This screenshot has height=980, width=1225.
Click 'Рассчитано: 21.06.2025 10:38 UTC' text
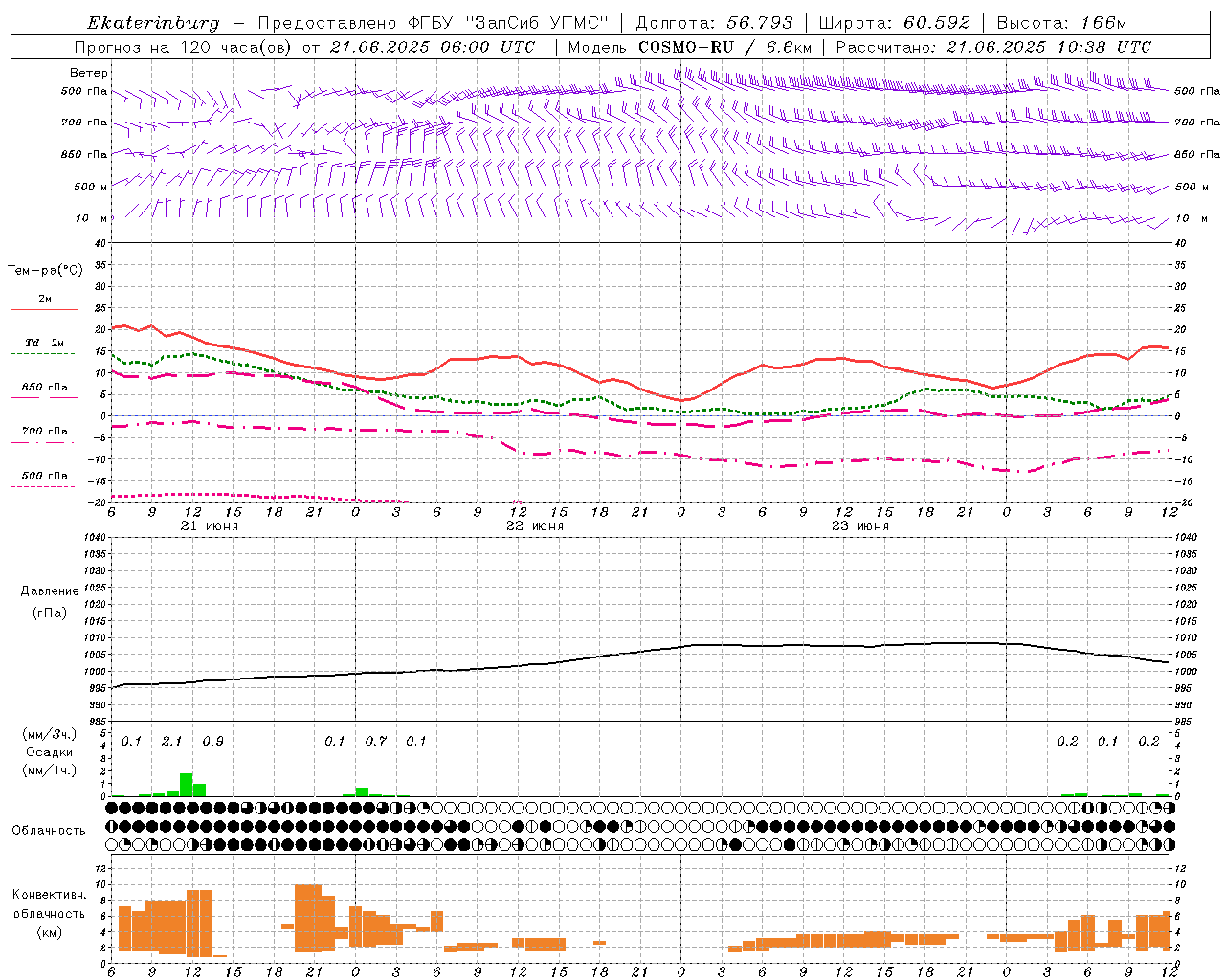click(x=993, y=47)
